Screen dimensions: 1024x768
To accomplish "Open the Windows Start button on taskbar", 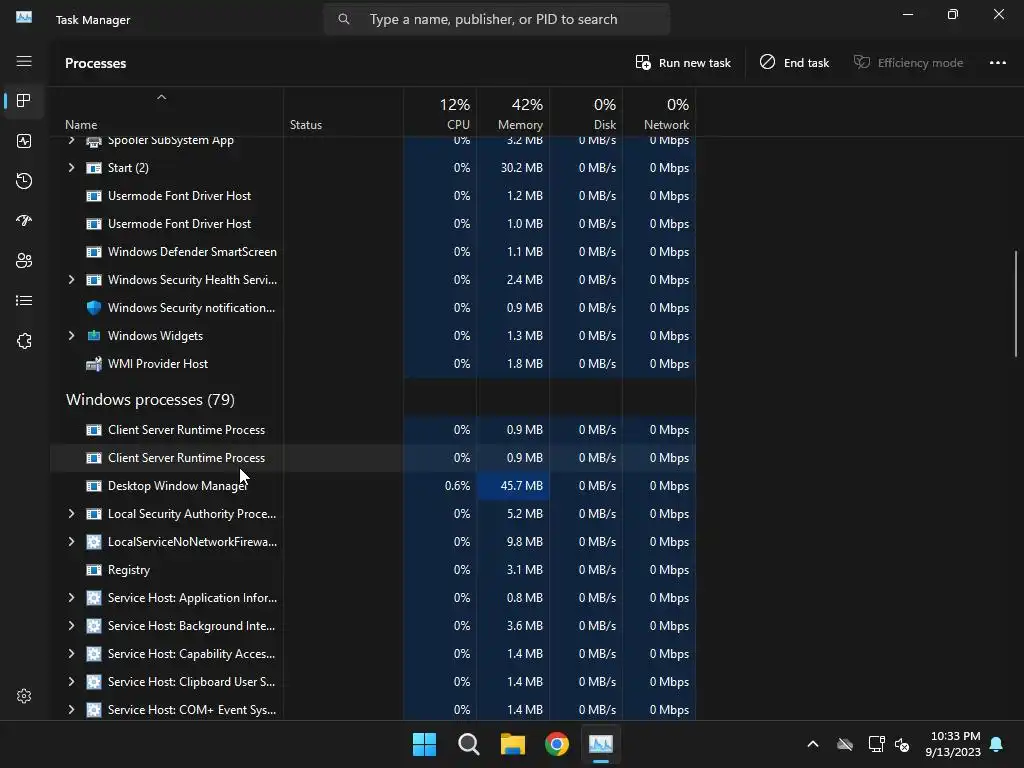I will coord(424,744).
